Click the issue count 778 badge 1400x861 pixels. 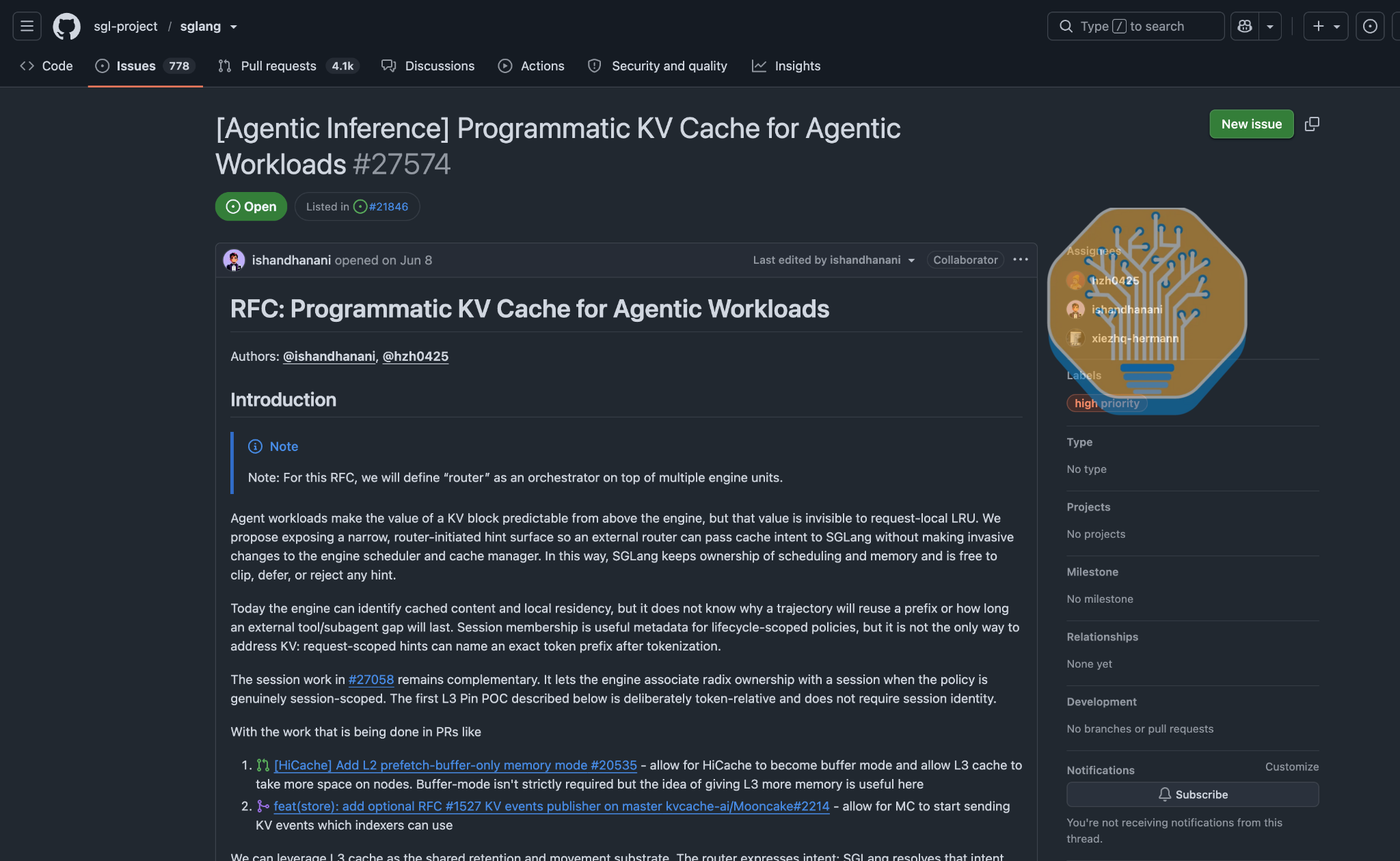(x=179, y=66)
